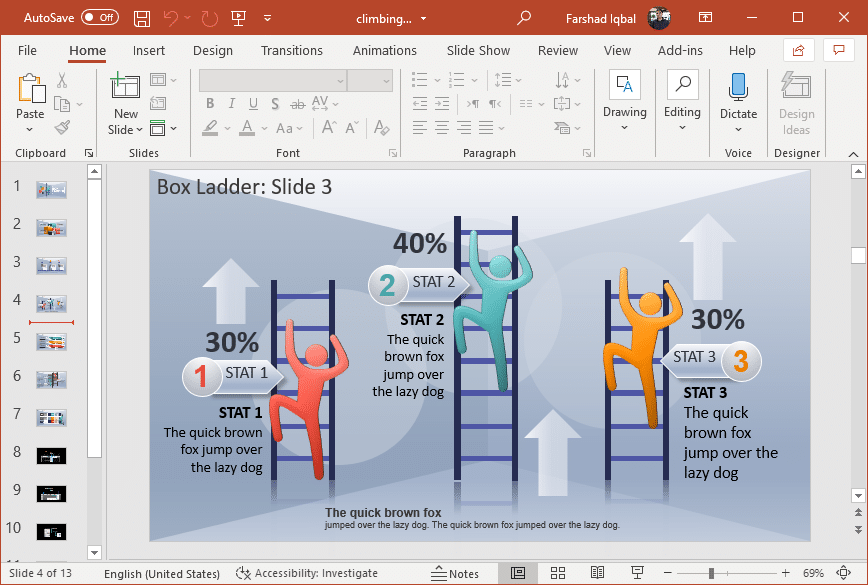Screen dimensions: 868x585
Task: Toggle AutoSave switch on
Action: click(x=99, y=18)
